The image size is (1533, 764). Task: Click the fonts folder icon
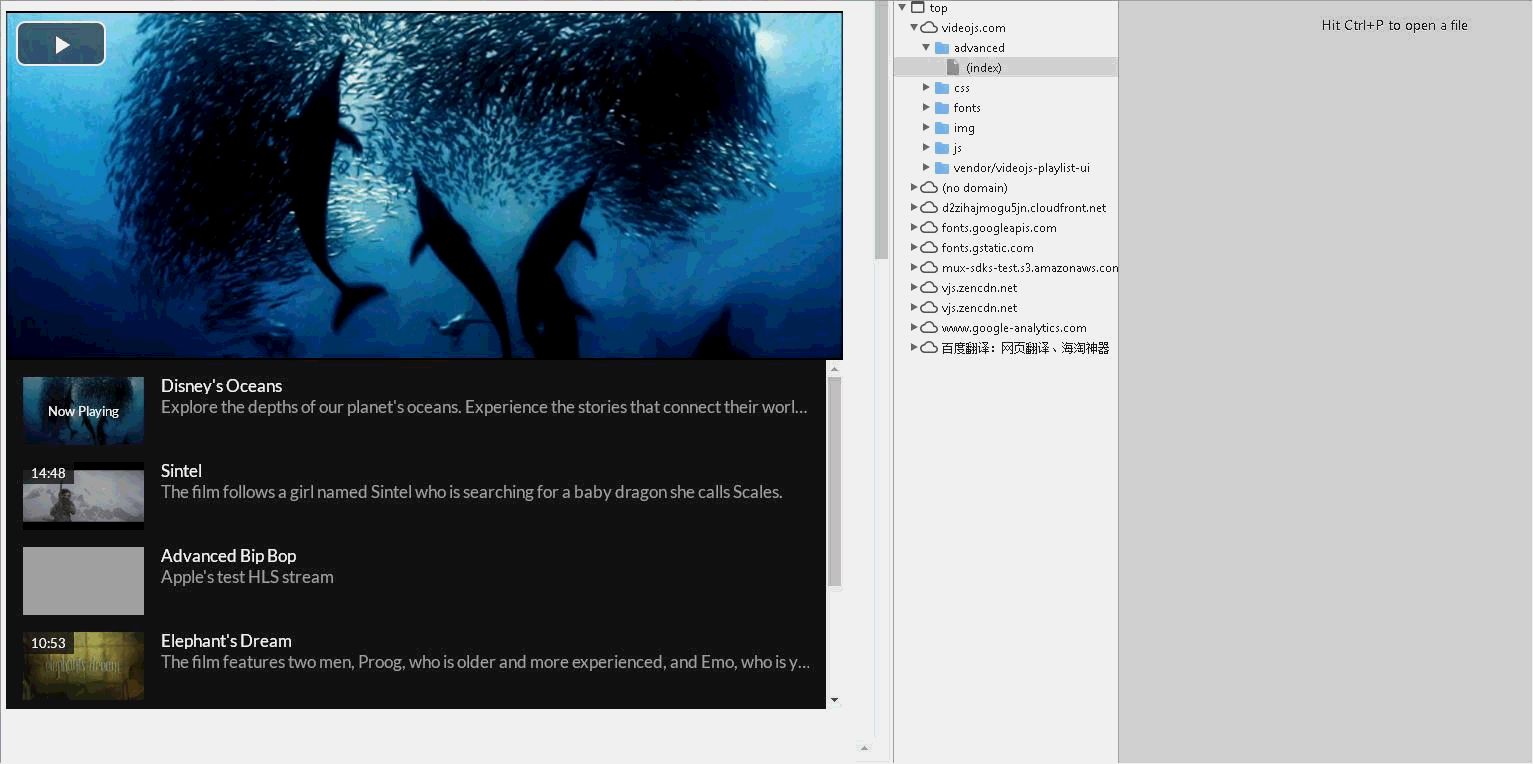click(x=942, y=108)
